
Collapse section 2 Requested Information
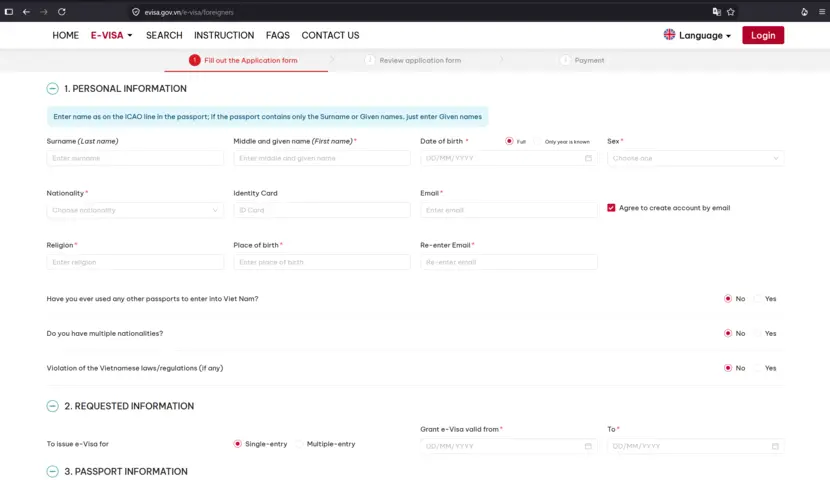coord(52,406)
